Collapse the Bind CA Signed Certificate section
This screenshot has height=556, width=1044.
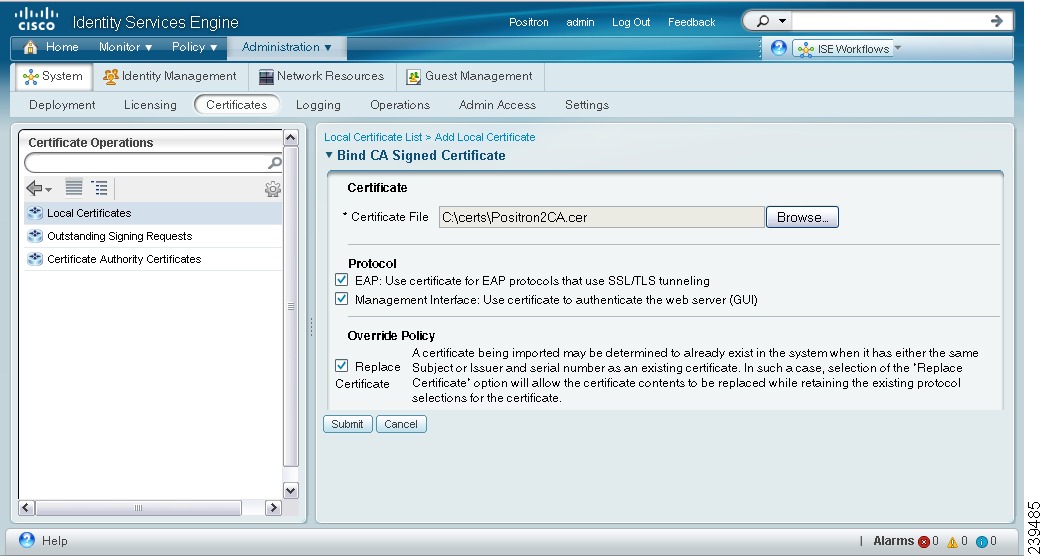[329, 155]
